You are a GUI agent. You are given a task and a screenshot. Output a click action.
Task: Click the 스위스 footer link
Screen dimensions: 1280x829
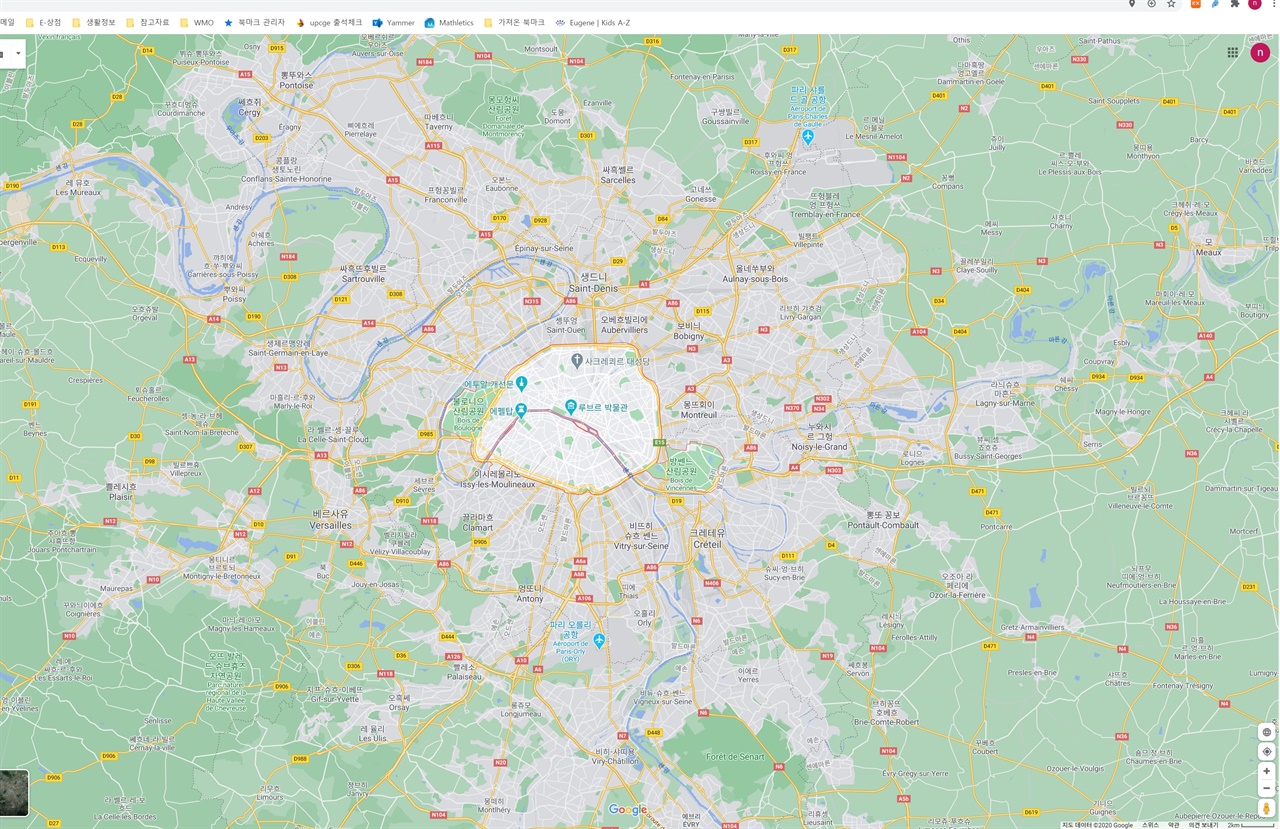1151,825
